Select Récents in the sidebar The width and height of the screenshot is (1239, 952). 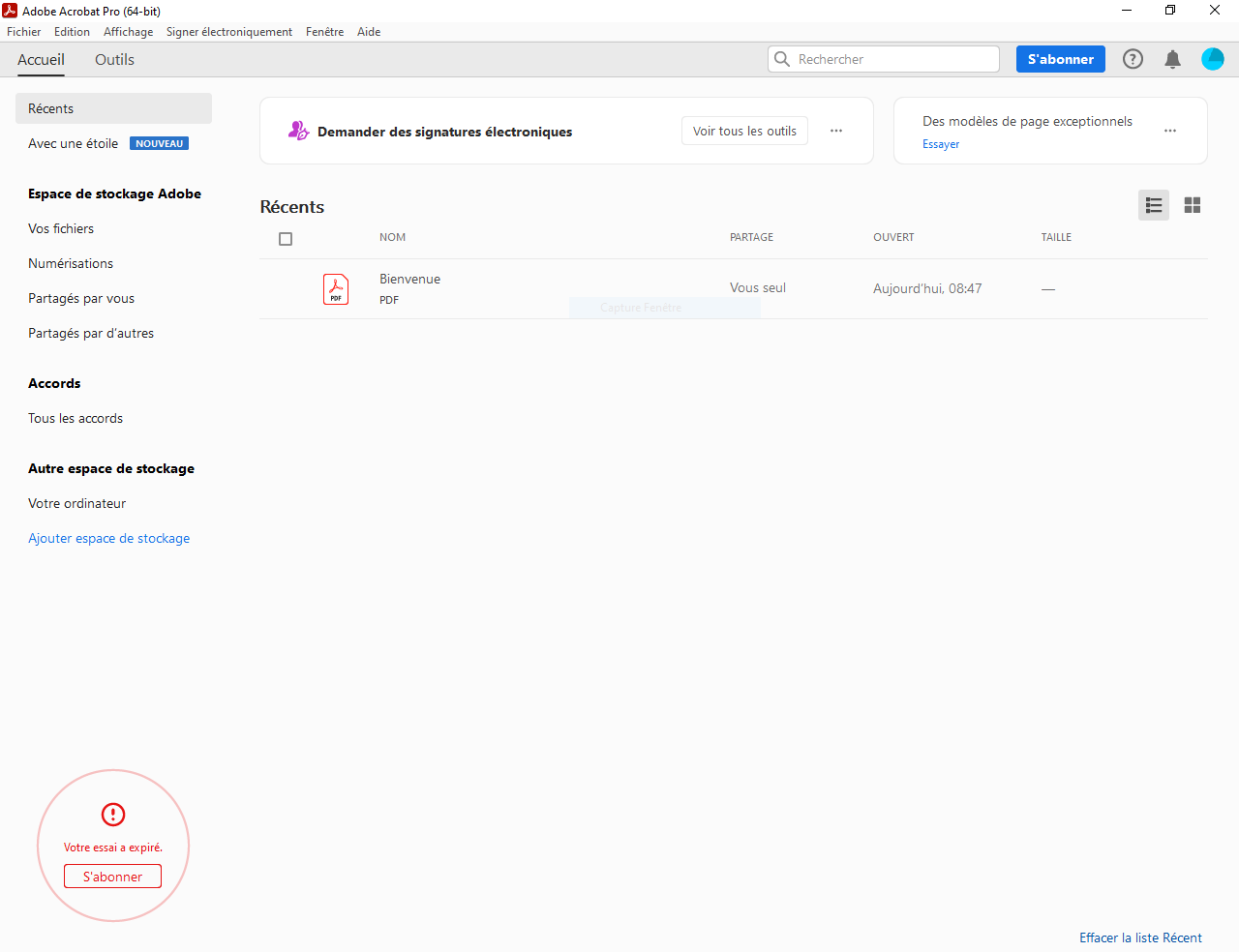pos(114,108)
